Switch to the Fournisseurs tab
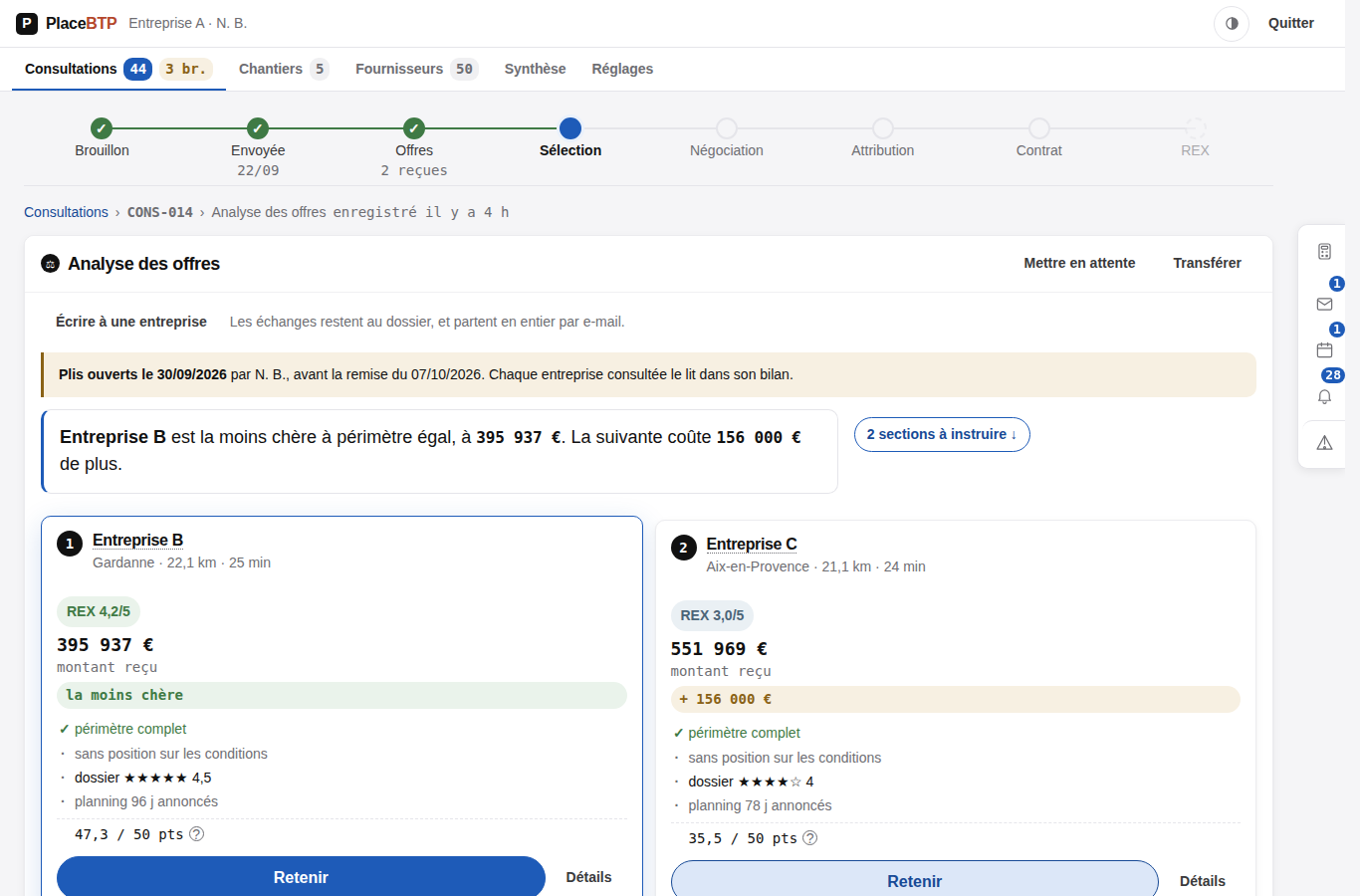Image resolution: width=1360 pixels, height=896 pixels. [x=416, y=69]
